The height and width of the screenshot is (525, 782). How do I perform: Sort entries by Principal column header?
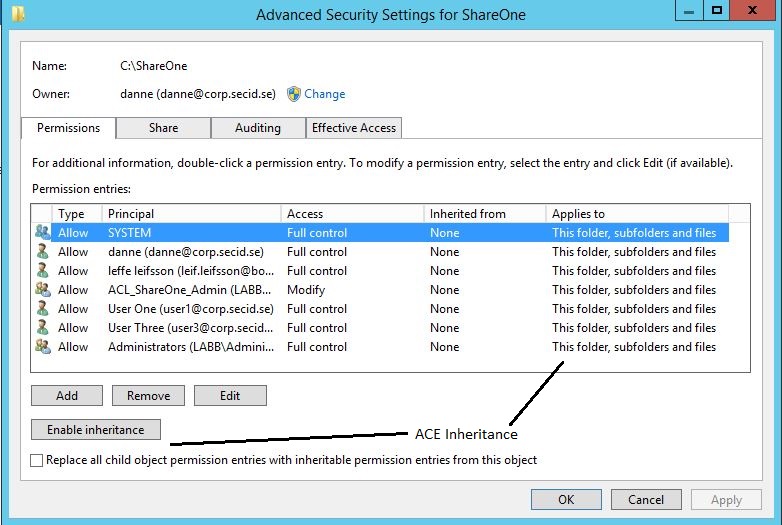pyautogui.click(x=190, y=214)
